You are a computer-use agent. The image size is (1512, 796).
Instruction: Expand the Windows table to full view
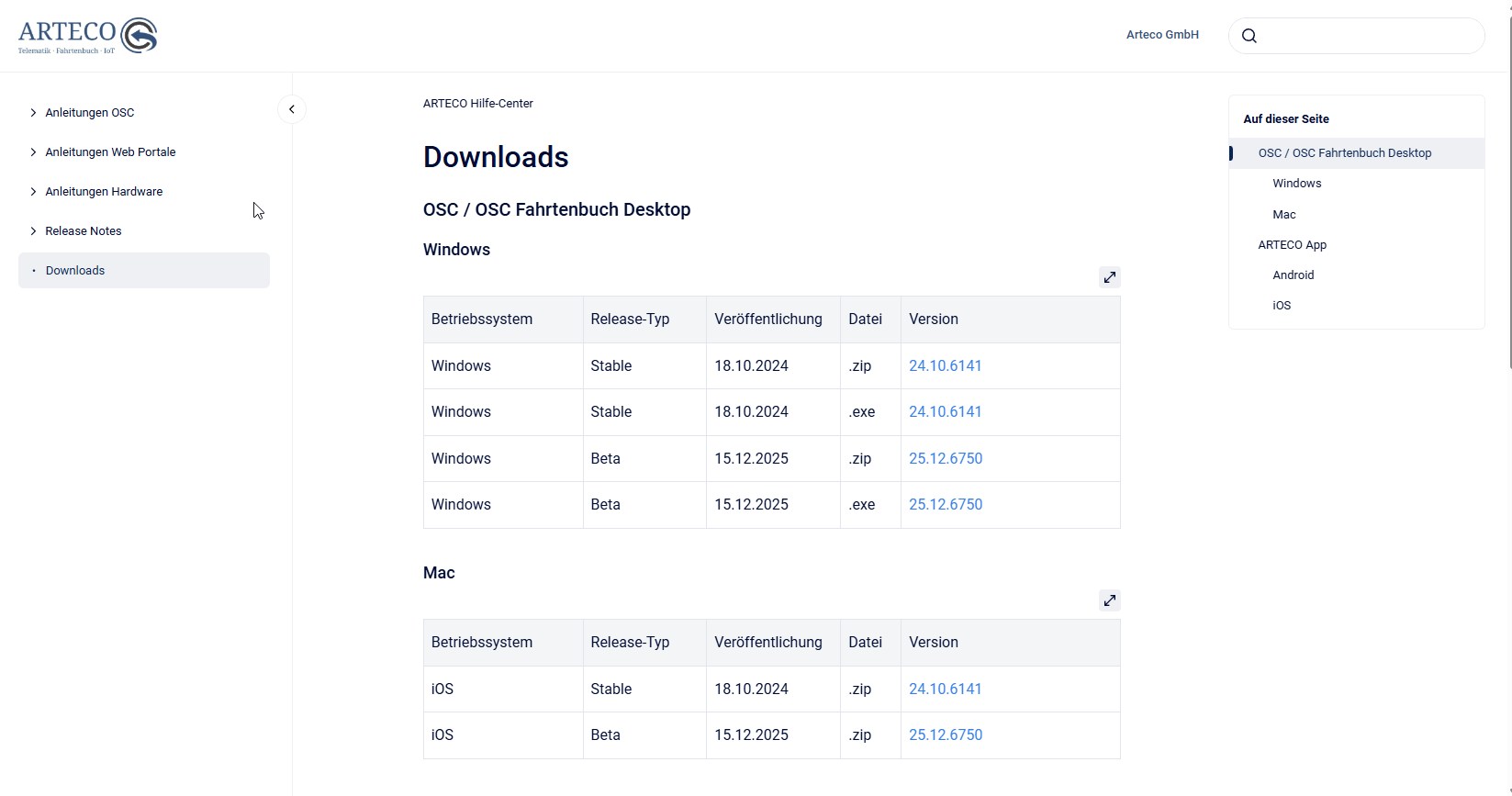click(1110, 277)
